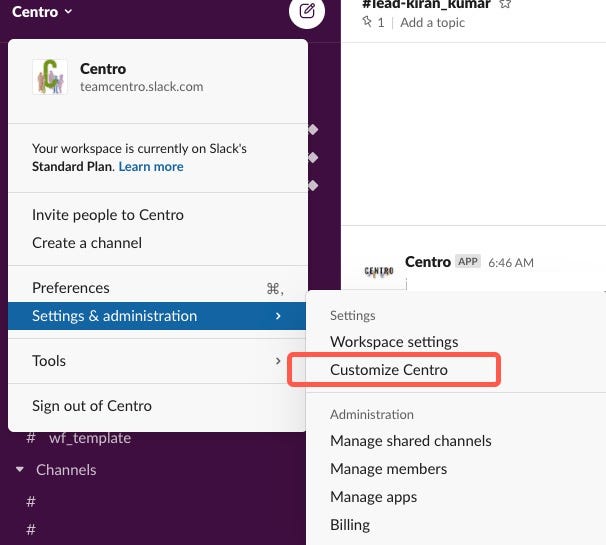Expand the Settings & administration submenu
The height and width of the screenshot is (545, 606).
point(157,316)
